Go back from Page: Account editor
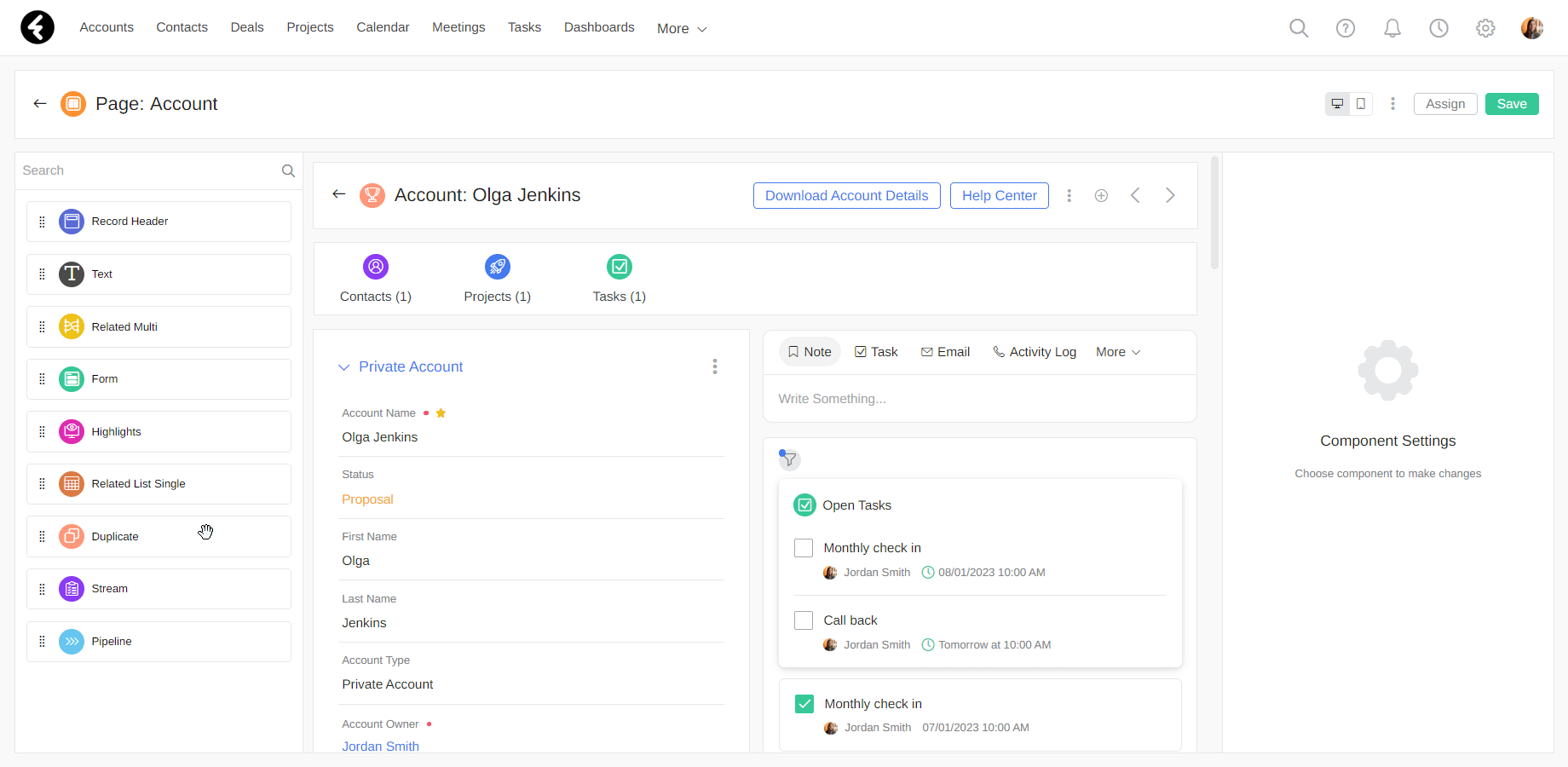Screen dimensions: 1568x767 click(39, 104)
